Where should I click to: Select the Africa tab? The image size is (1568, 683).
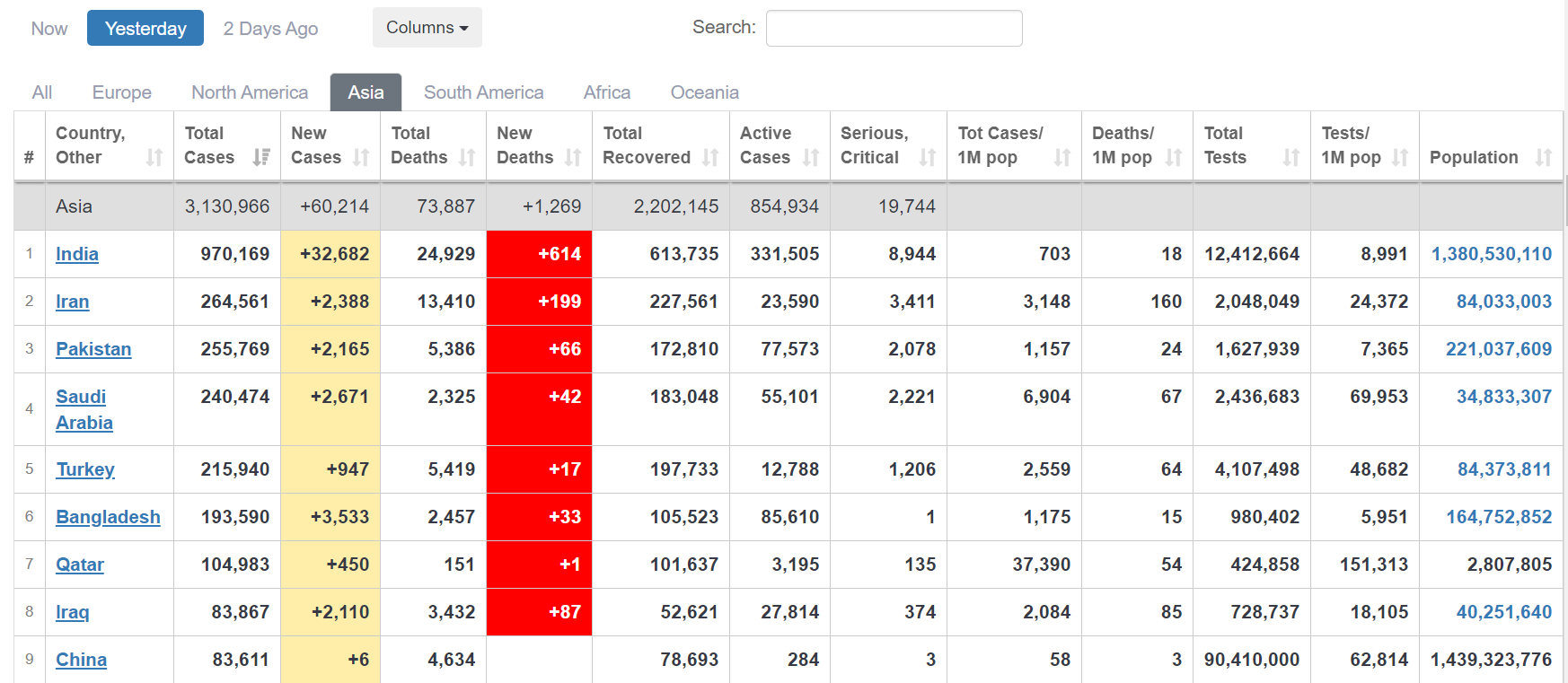click(x=607, y=92)
